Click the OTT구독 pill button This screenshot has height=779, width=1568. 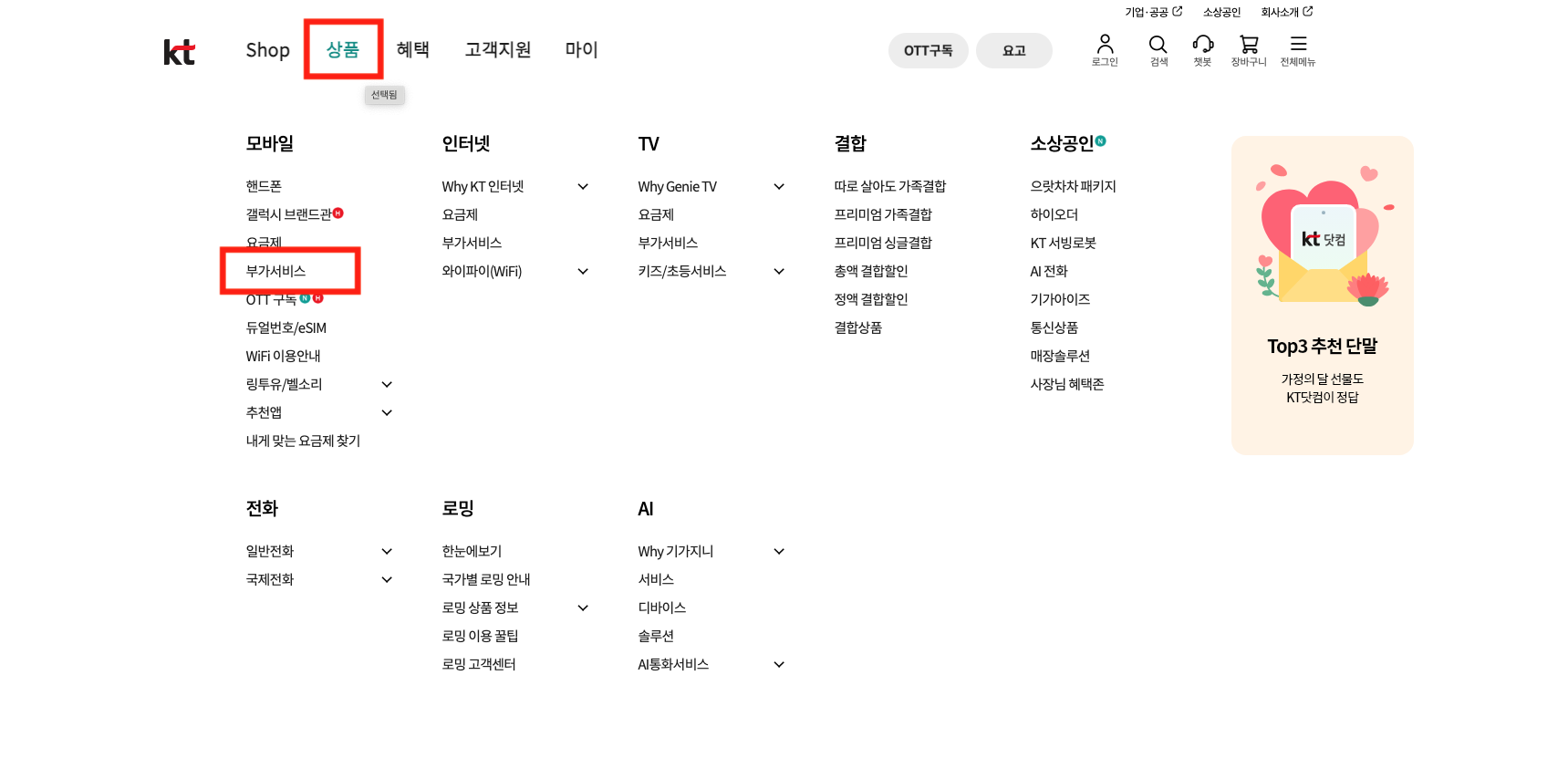929,50
